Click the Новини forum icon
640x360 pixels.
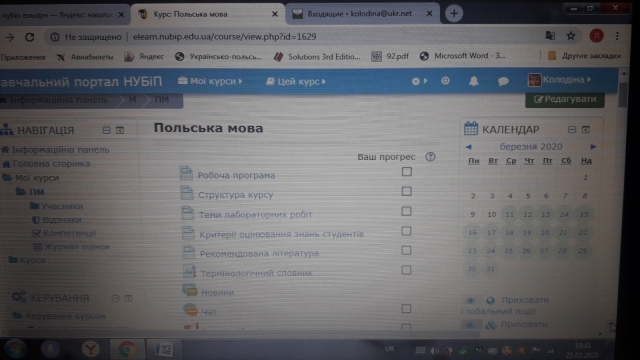190,291
